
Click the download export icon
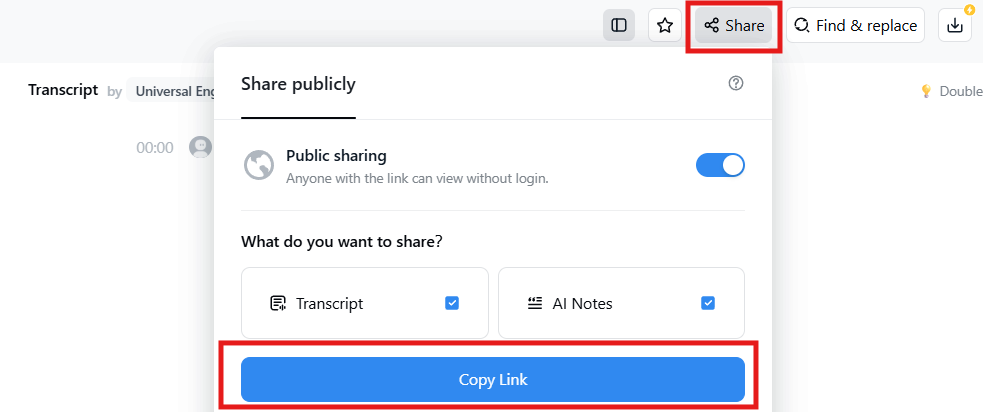click(955, 26)
